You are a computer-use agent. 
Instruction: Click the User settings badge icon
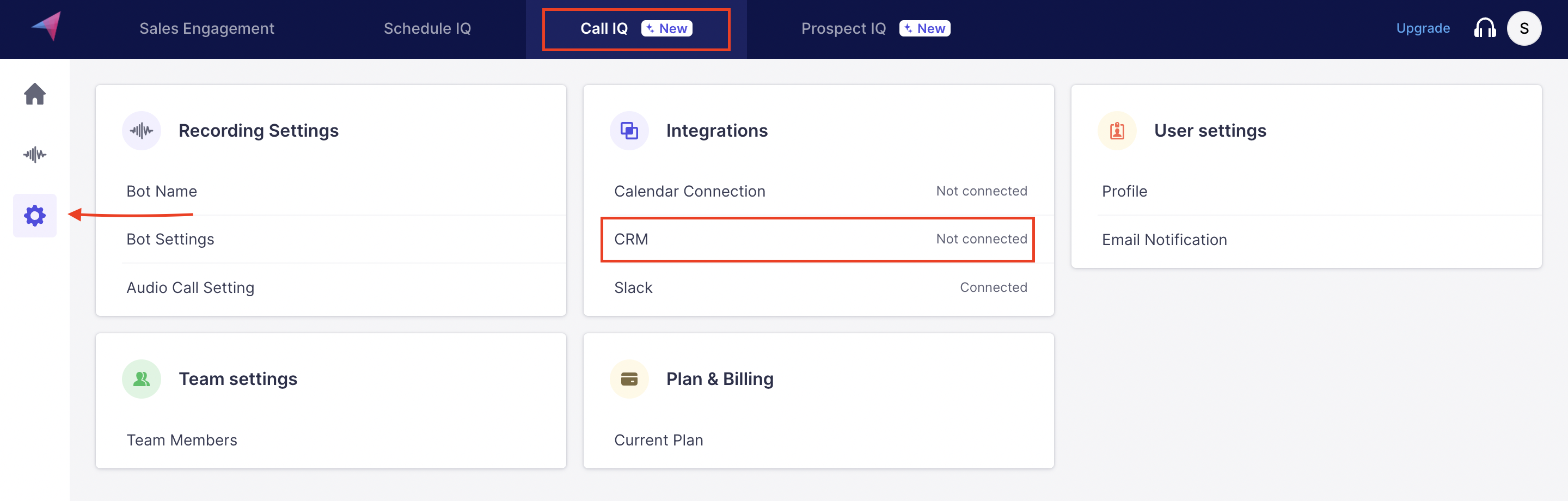point(1116,130)
